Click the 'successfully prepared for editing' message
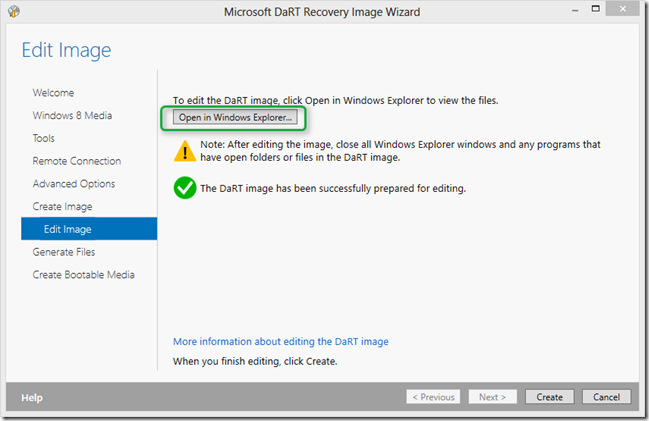649x421 pixels. [333, 188]
